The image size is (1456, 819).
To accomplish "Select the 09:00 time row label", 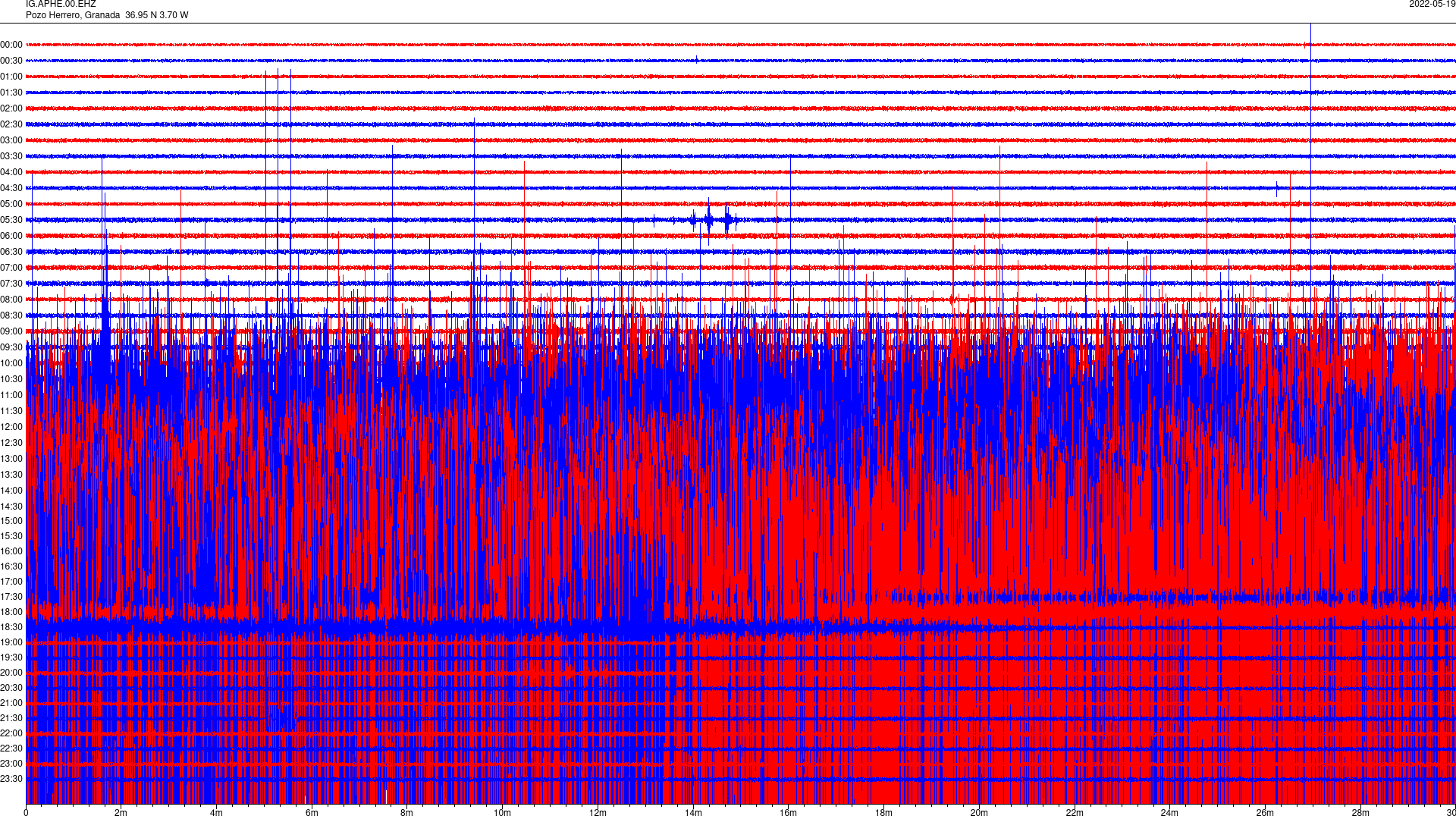I will (11, 331).
